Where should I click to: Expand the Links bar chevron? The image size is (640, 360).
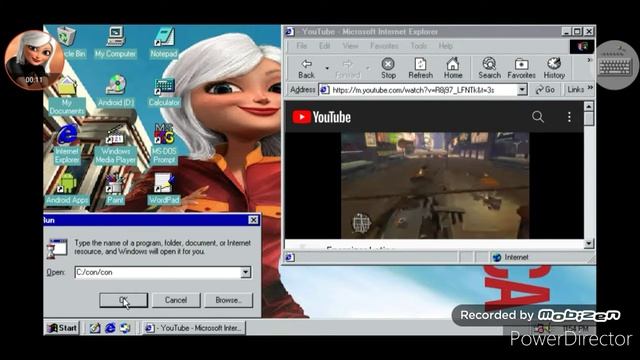click(x=590, y=88)
